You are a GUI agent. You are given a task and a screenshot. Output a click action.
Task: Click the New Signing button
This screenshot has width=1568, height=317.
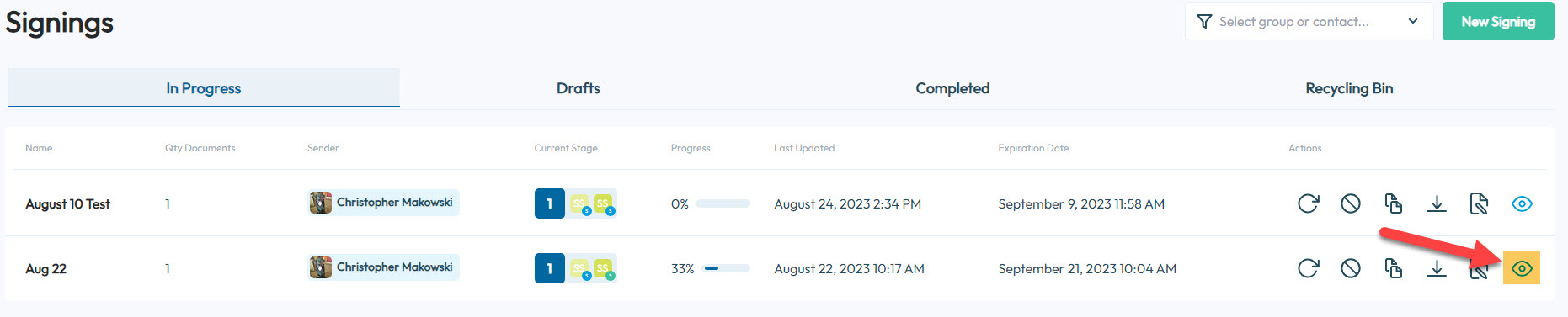tap(1498, 21)
